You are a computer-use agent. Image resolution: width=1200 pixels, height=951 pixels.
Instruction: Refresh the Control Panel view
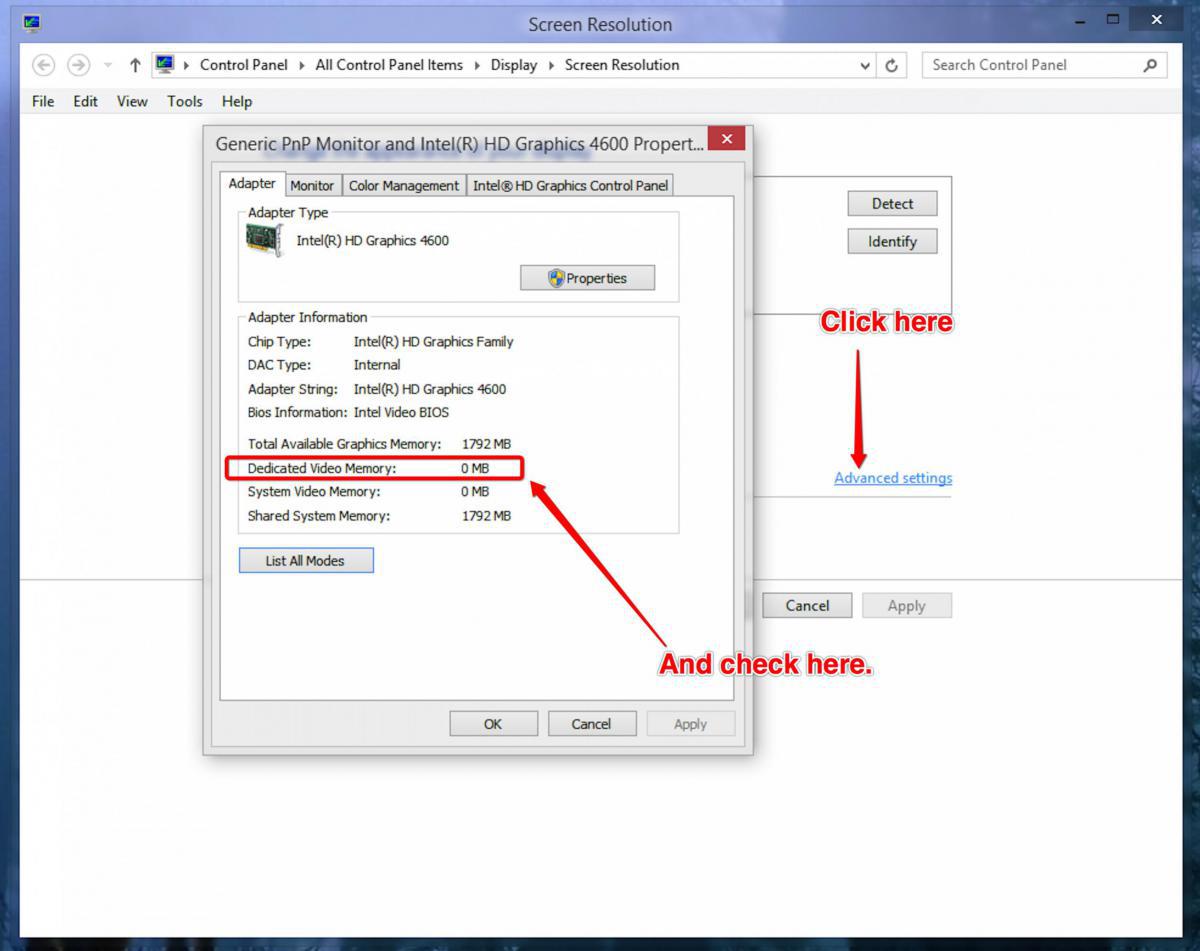tap(891, 66)
